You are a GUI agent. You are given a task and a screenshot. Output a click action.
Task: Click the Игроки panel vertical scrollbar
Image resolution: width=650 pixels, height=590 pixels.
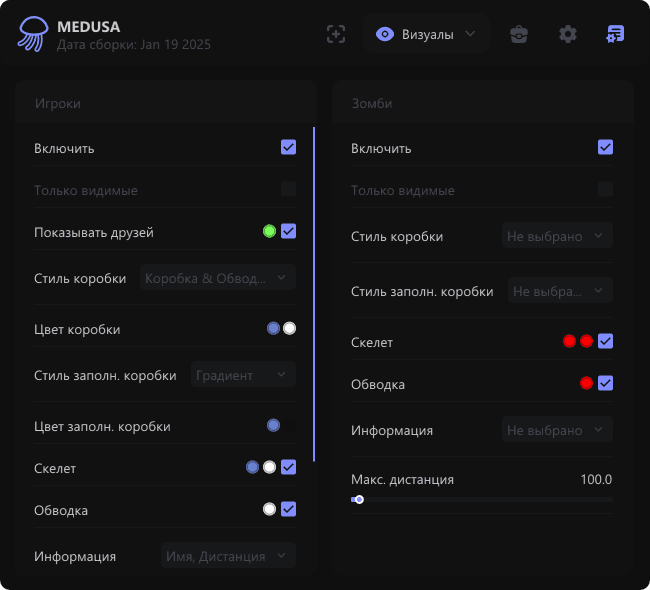click(314, 294)
